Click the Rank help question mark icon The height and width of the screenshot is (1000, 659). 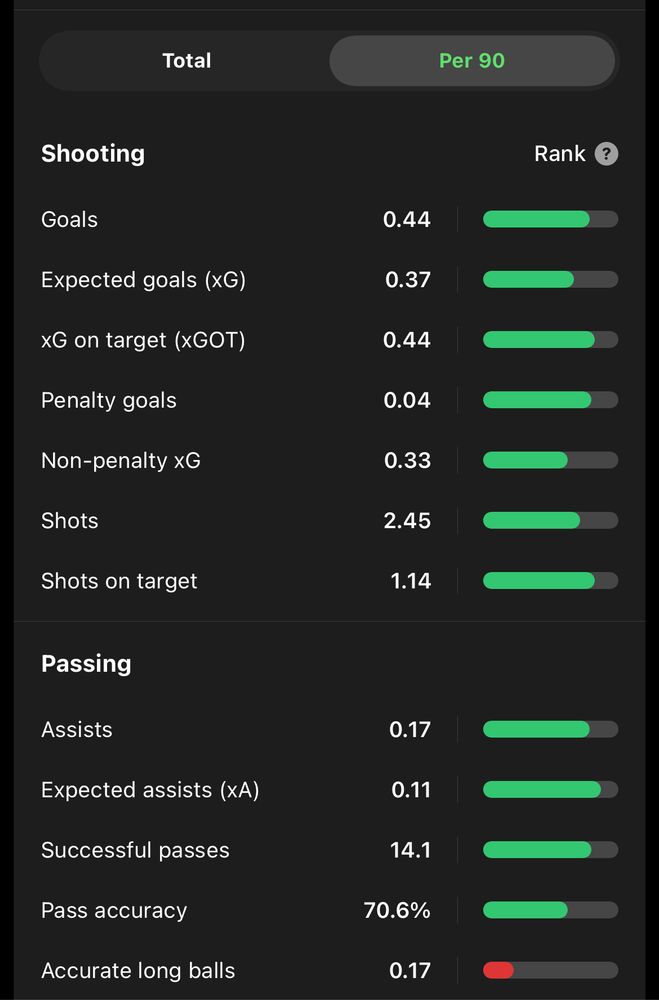click(x=606, y=154)
